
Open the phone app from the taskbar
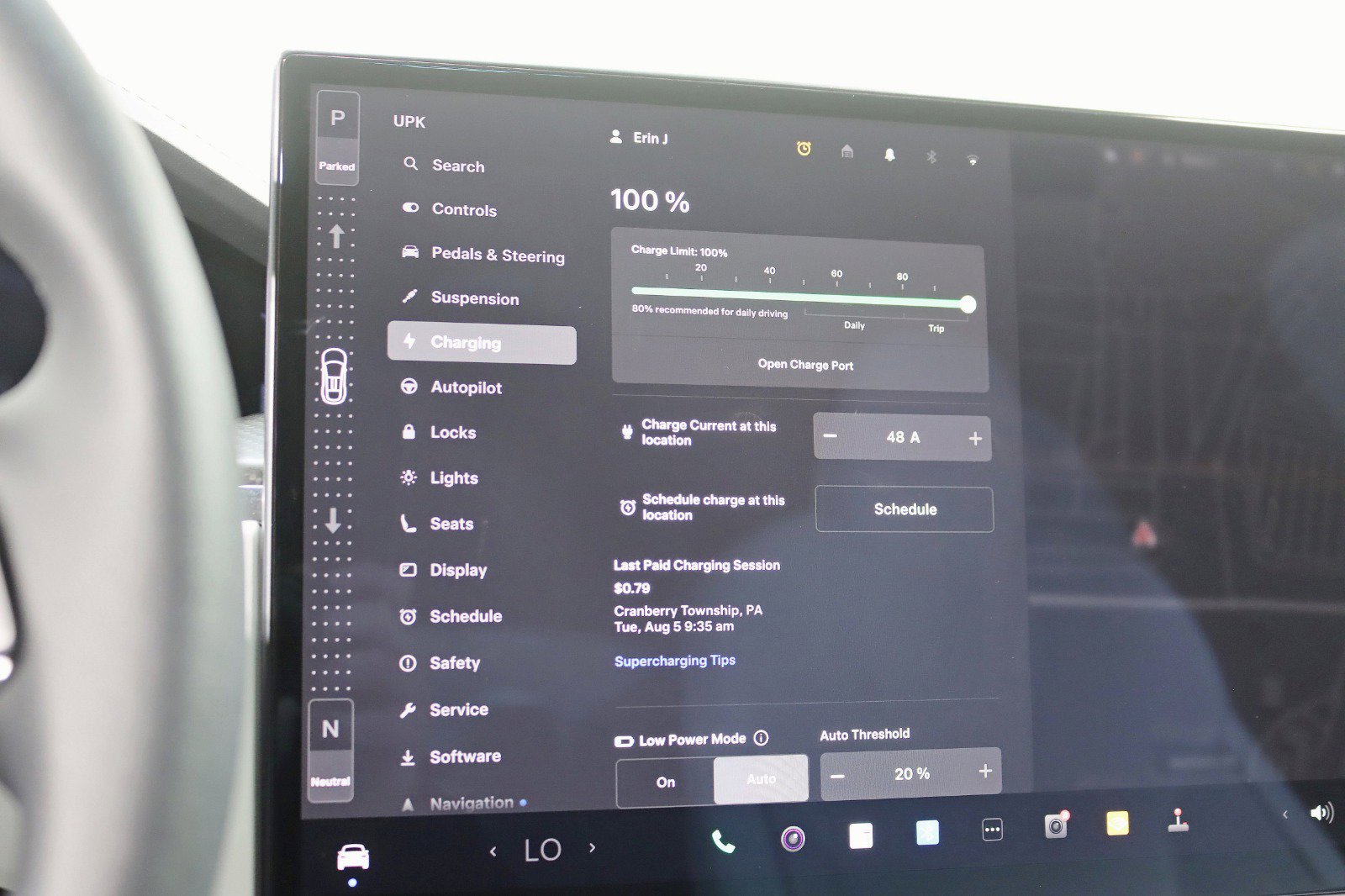coord(721,839)
